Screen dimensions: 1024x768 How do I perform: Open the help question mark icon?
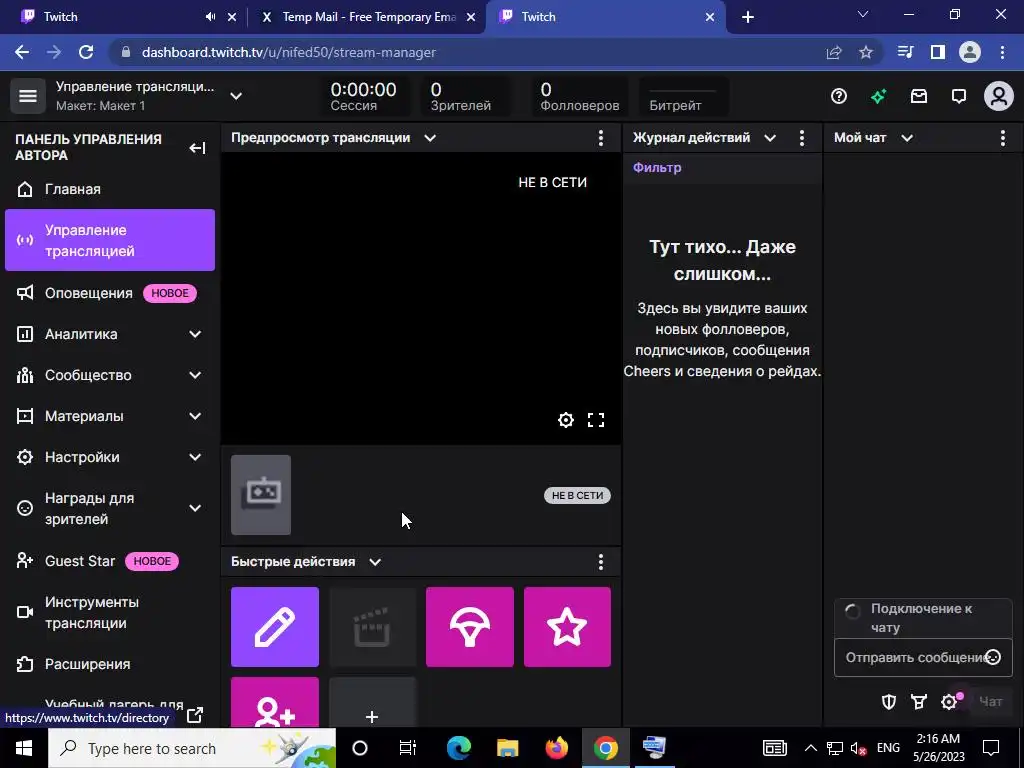(839, 97)
